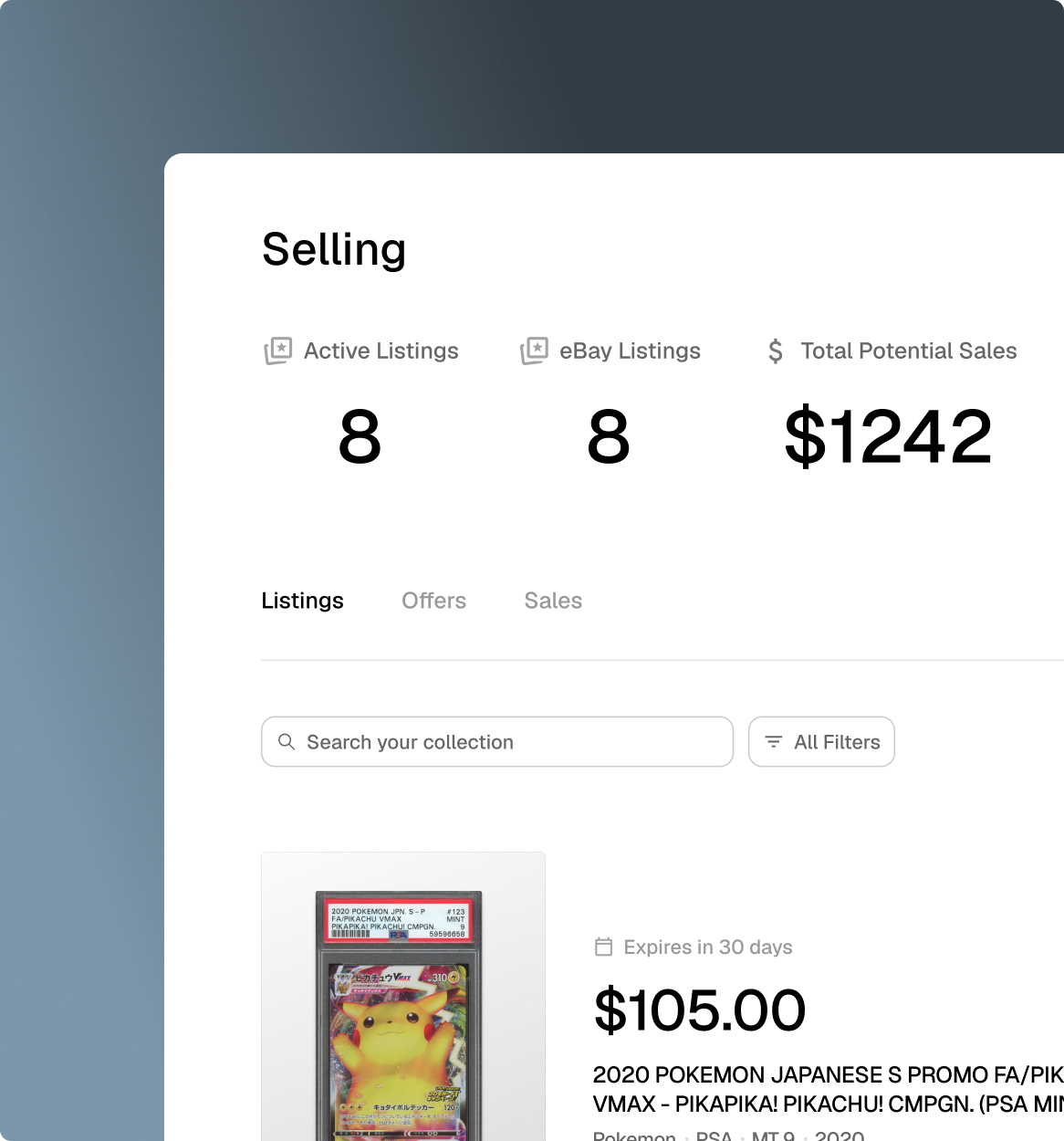This screenshot has height=1141, width=1064.
Task: Click the magnifier icon in the search box
Action: tap(287, 741)
